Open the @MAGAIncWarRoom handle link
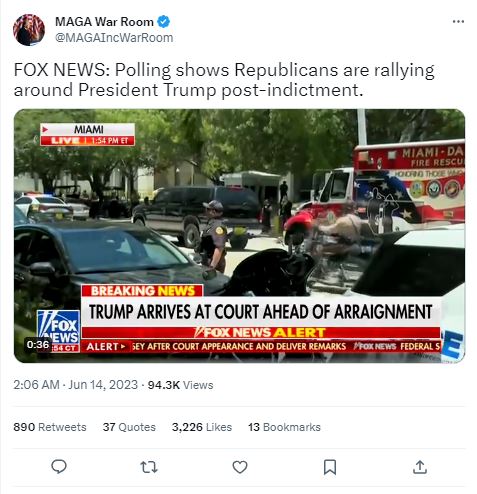Viewport: 477px width, 494px height. click(114, 38)
